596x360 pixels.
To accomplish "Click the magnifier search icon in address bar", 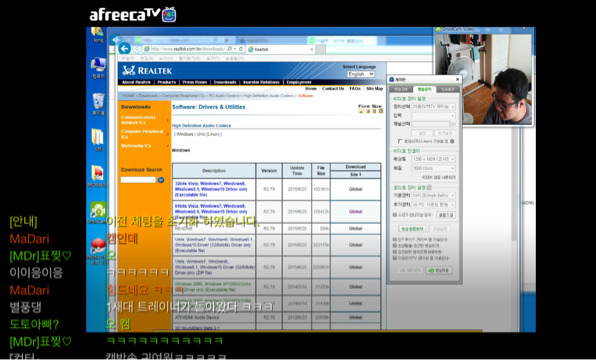I will (x=229, y=49).
